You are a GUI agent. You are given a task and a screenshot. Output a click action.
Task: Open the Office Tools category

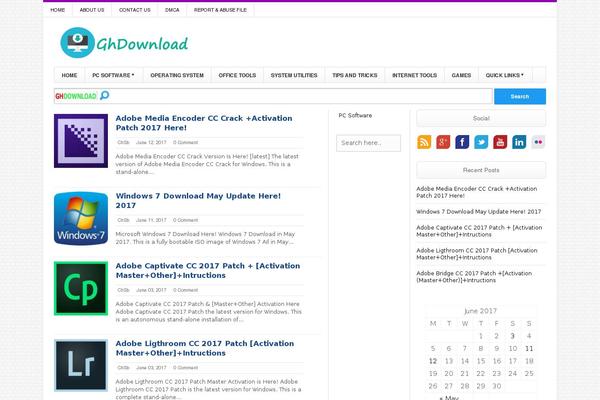click(x=237, y=75)
